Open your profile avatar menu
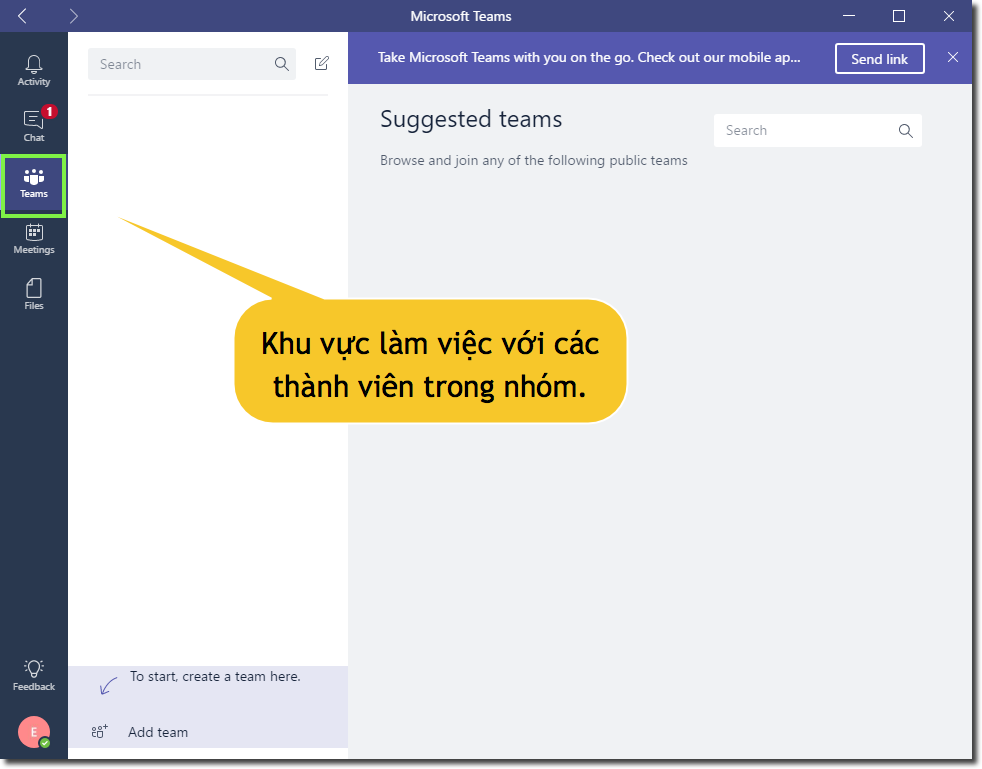The width and height of the screenshot is (982, 769). [x=33, y=732]
